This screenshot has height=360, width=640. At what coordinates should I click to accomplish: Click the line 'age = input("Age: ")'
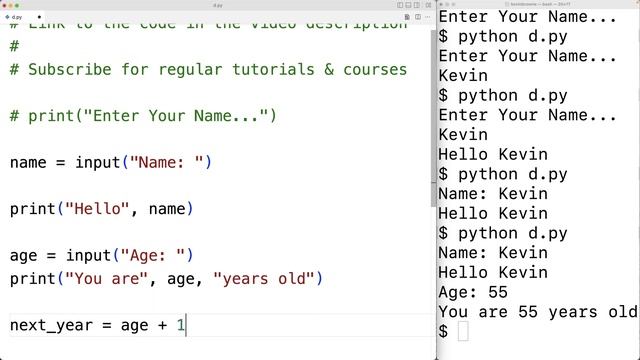[101, 256]
